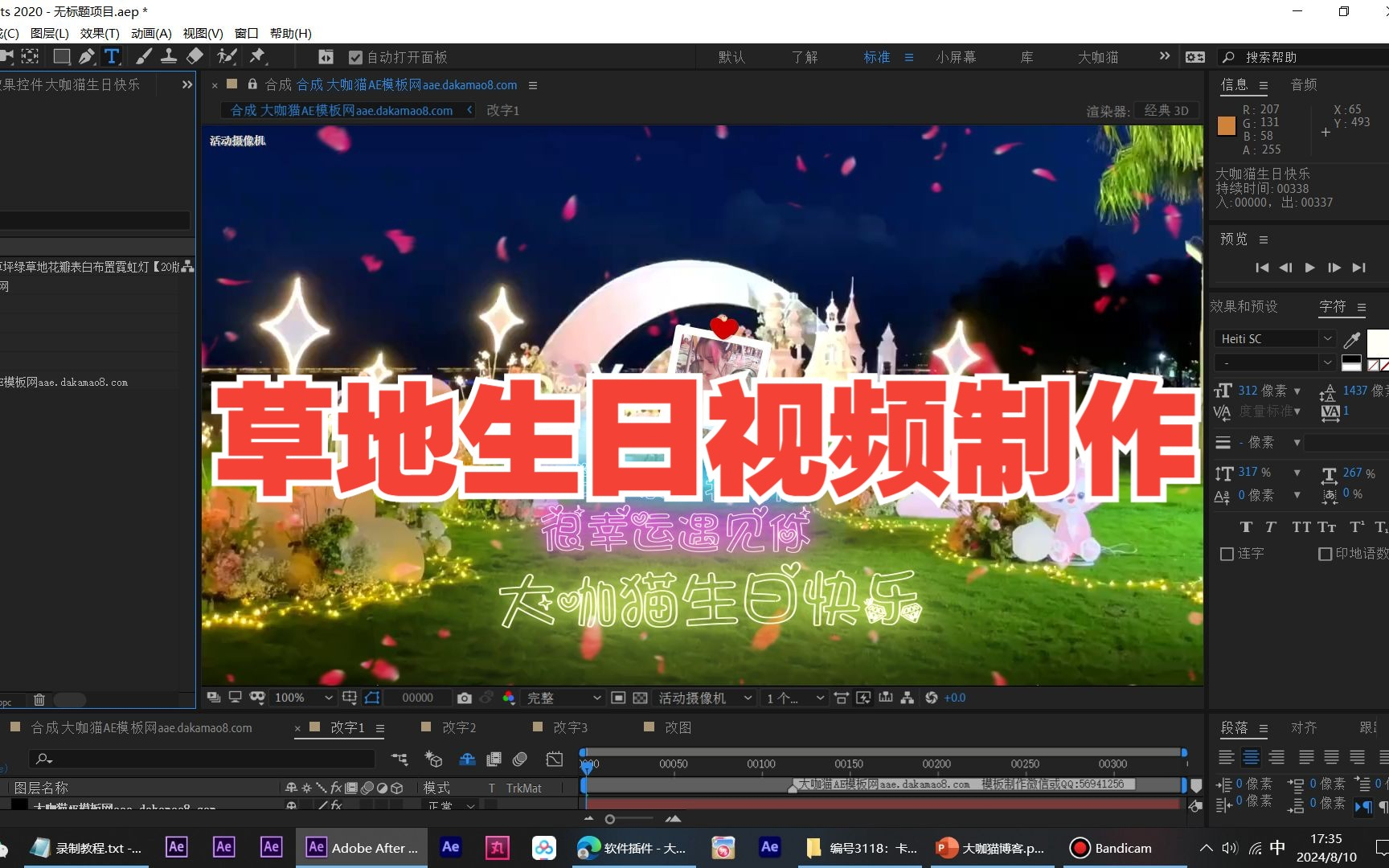Enable draft 3D in timeline

[x=434, y=759]
